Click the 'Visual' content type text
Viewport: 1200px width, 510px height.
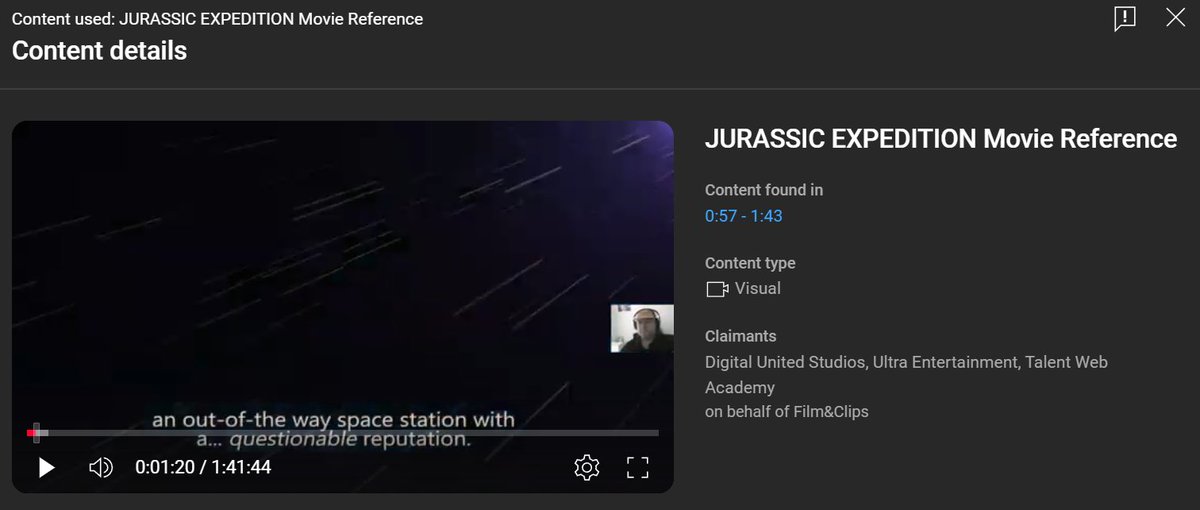(x=758, y=288)
